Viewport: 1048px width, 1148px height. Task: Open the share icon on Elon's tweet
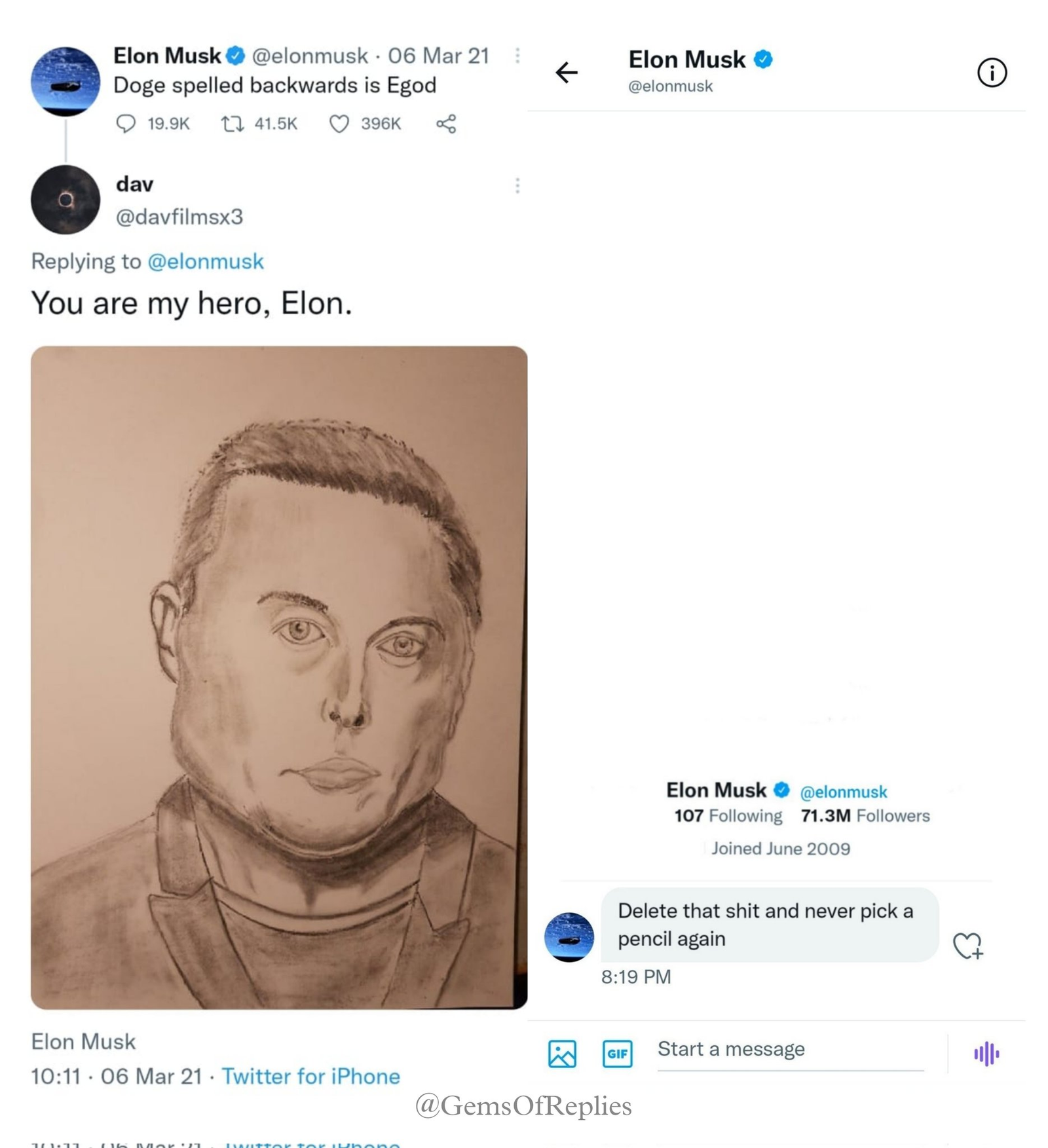[x=446, y=124]
